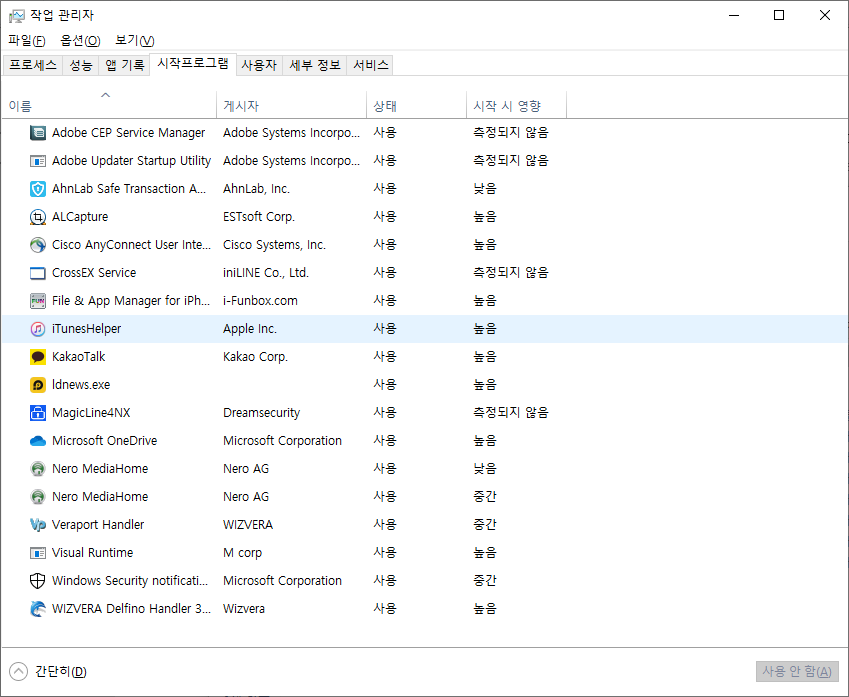Screen dimensions: 849x697
Task: Click the i-Funbox File & App Manager icon
Action: click(37, 301)
